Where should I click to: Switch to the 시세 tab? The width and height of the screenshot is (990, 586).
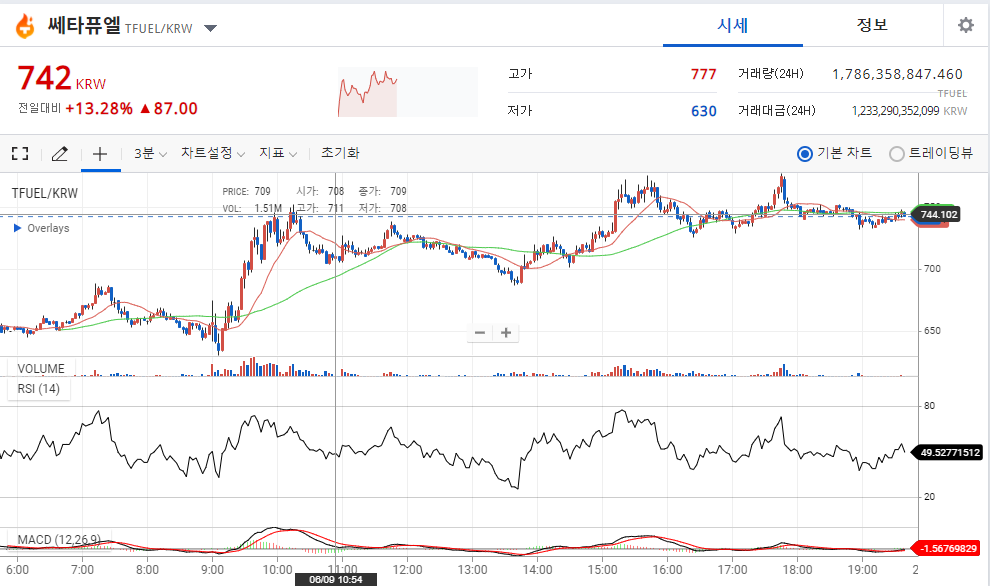coord(732,25)
